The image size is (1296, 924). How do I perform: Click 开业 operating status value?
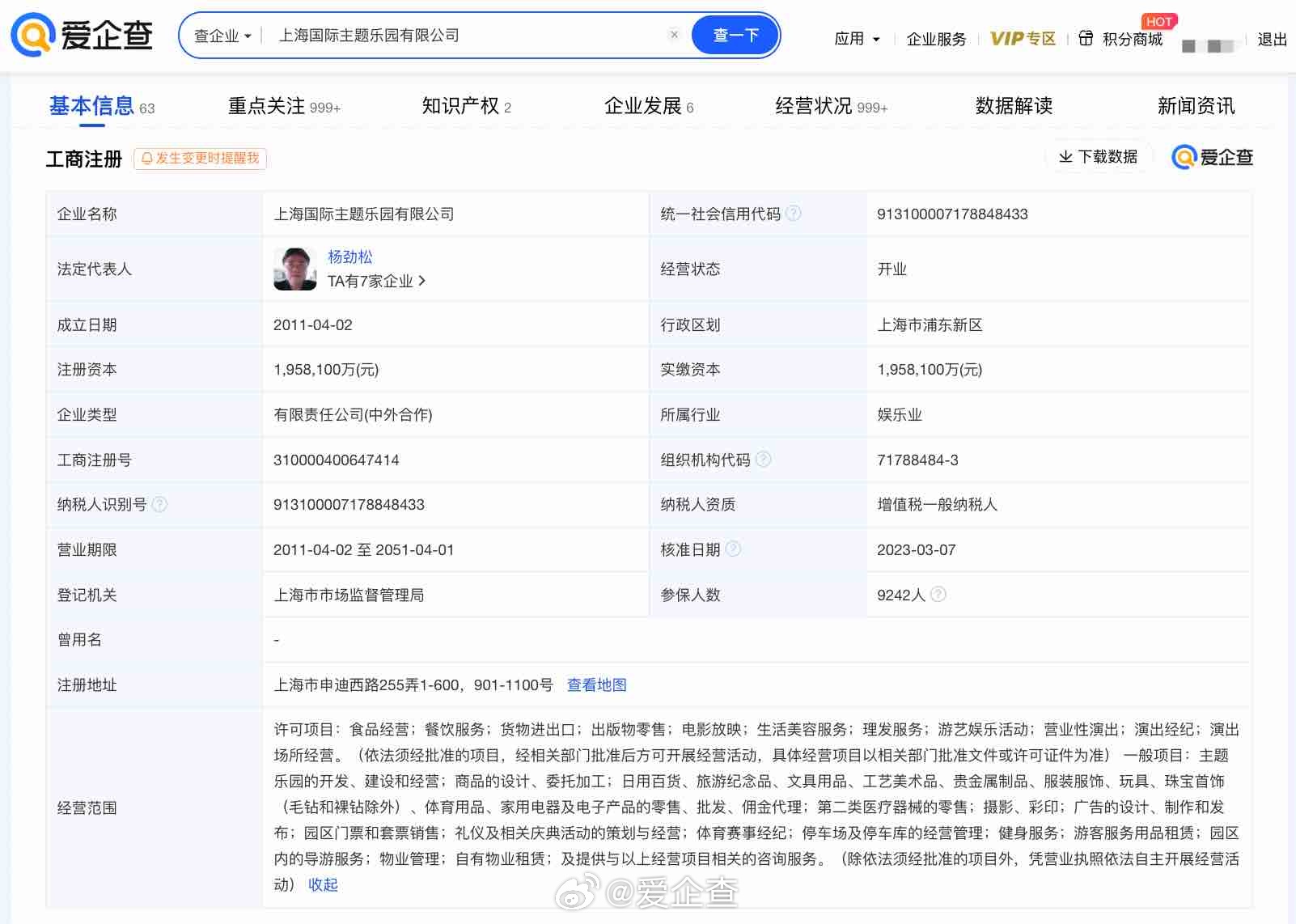coord(892,269)
